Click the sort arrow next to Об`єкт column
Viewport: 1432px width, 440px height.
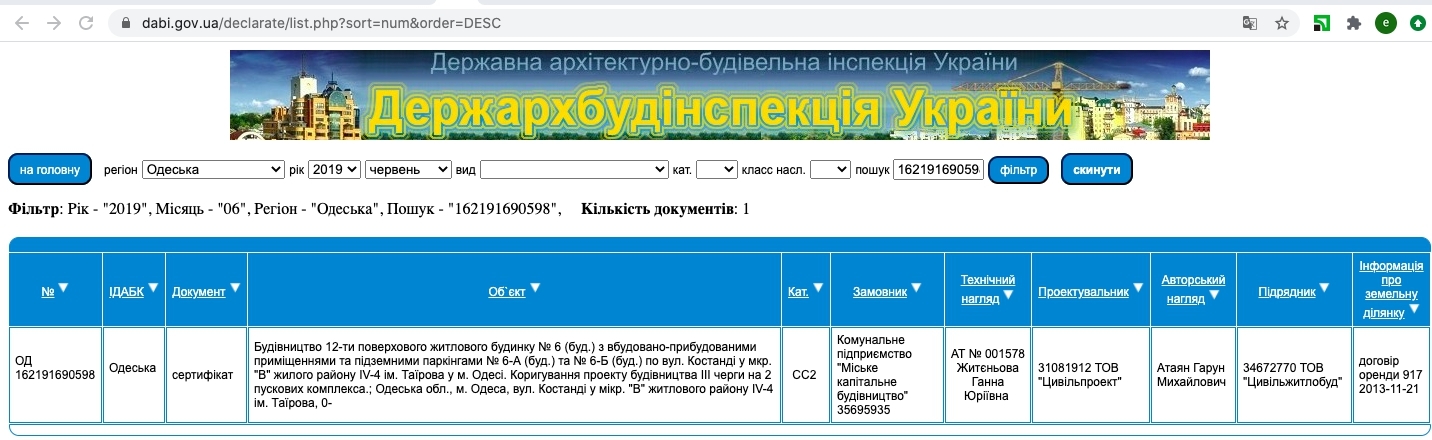point(534,288)
